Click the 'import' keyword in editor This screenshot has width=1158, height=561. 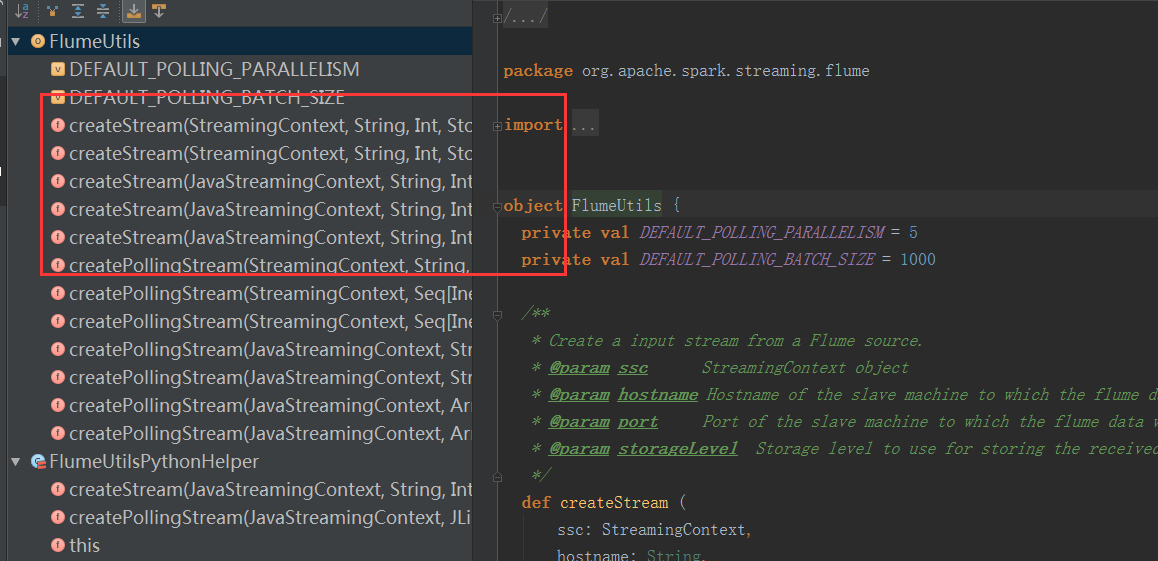click(533, 125)
